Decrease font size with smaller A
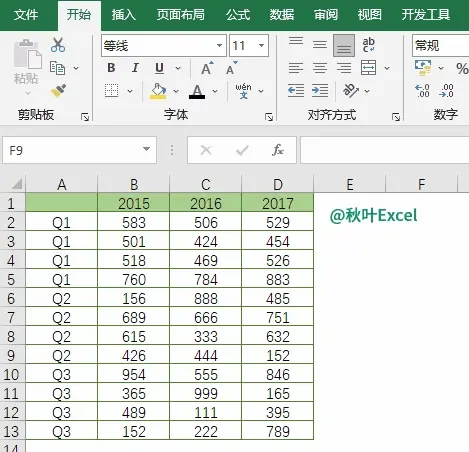 point(231,68)
